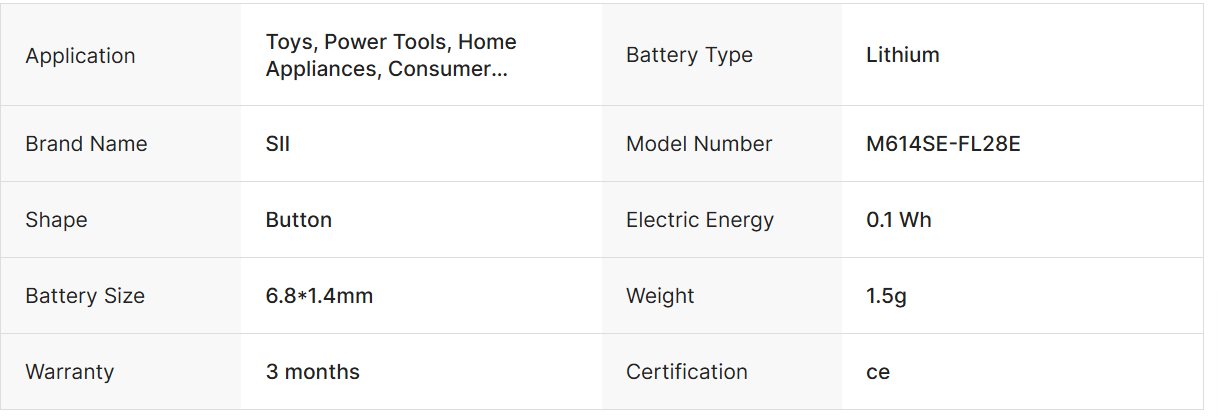Click the Button shape value
Image resolution: width=1218 pixels, height=417 pixels.
tap(299, 220)
